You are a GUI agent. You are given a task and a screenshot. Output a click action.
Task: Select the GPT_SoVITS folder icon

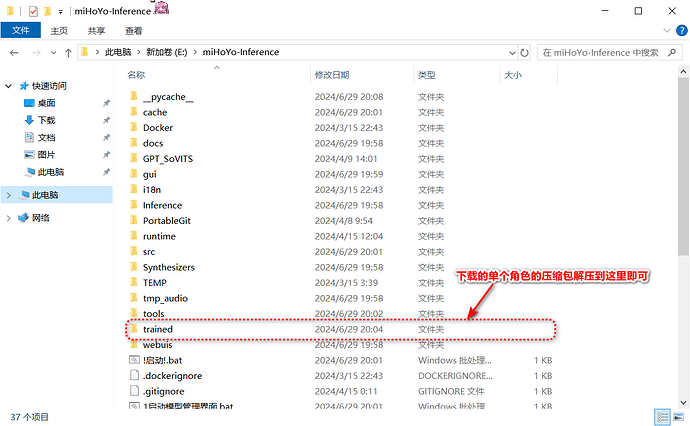pos(134,158)
